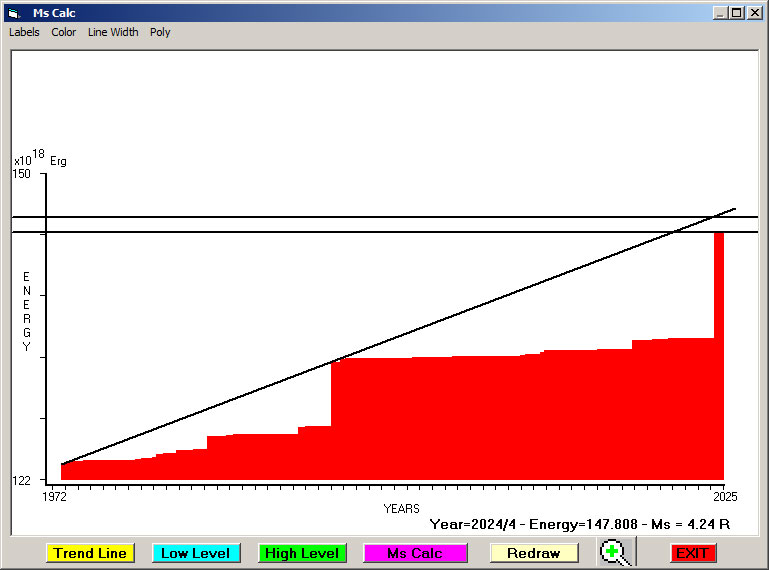
Task: Click the magnifier zoom icon
Action: [617, 552]
